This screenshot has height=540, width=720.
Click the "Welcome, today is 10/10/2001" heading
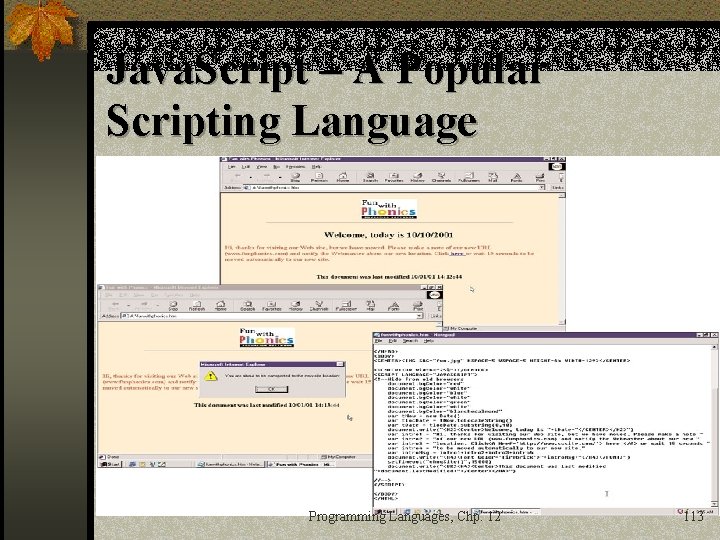[x=388, y=235]
